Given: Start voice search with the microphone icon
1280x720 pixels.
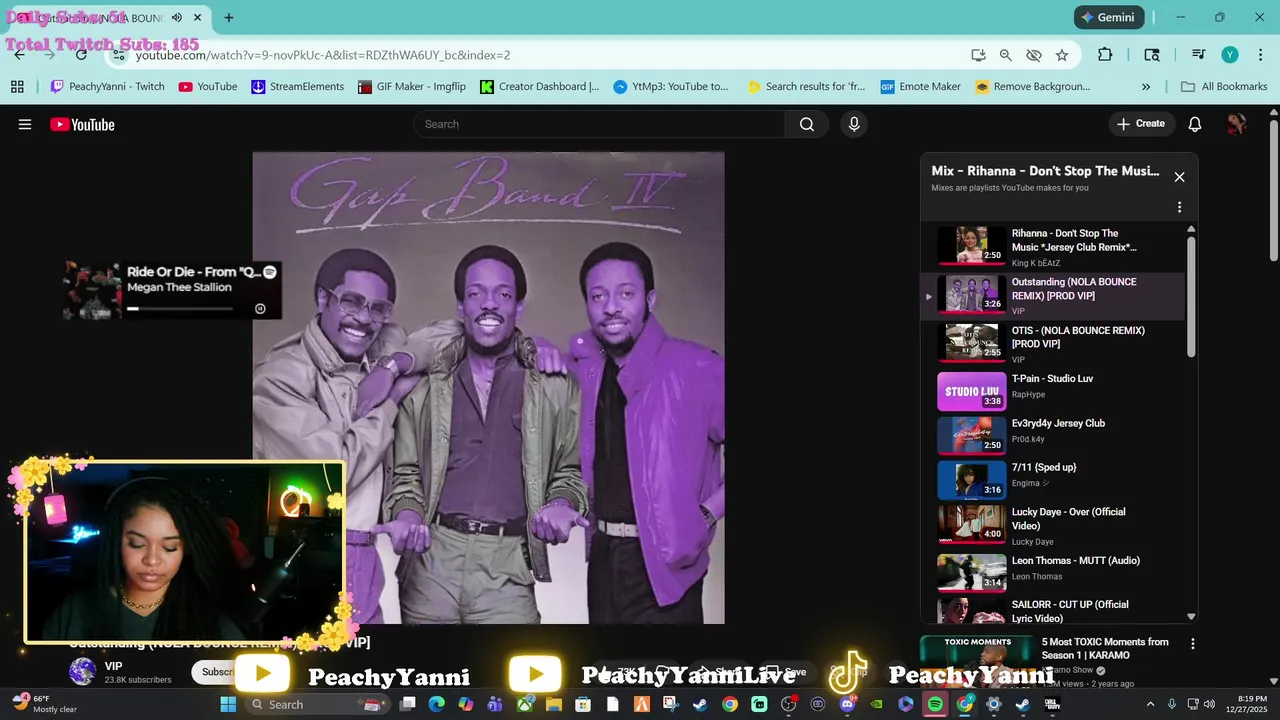Looking at the screenshot, I should point(854,124).
